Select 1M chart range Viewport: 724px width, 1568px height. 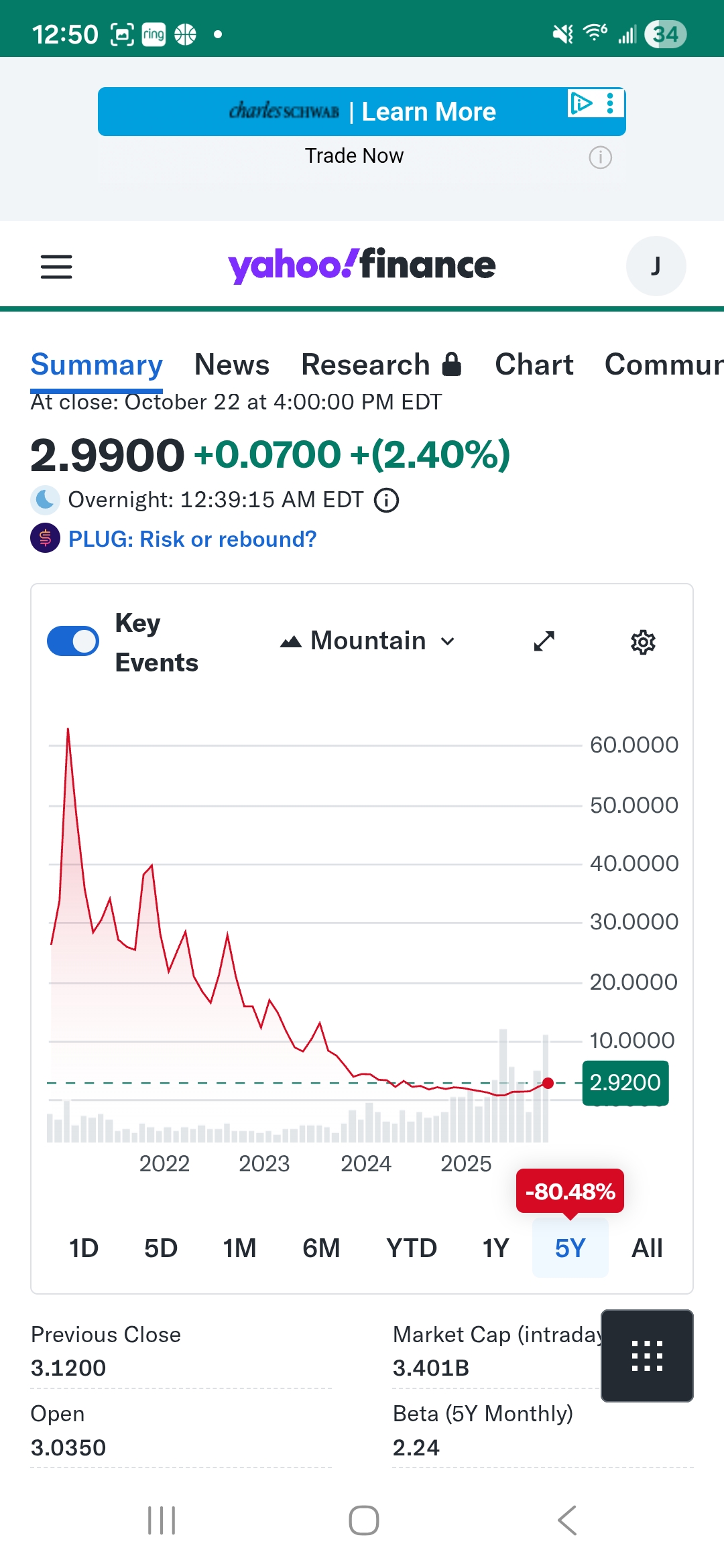(x=239, y=1248)
